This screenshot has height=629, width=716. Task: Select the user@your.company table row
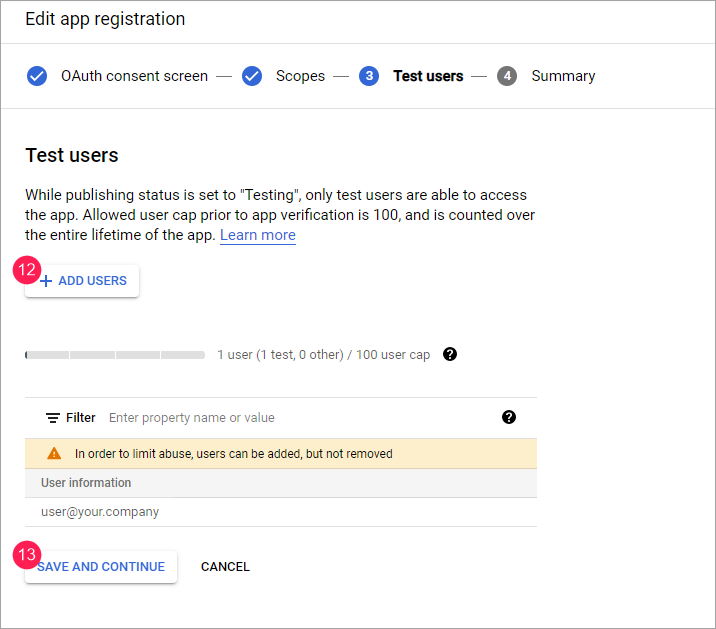point(280,512)
